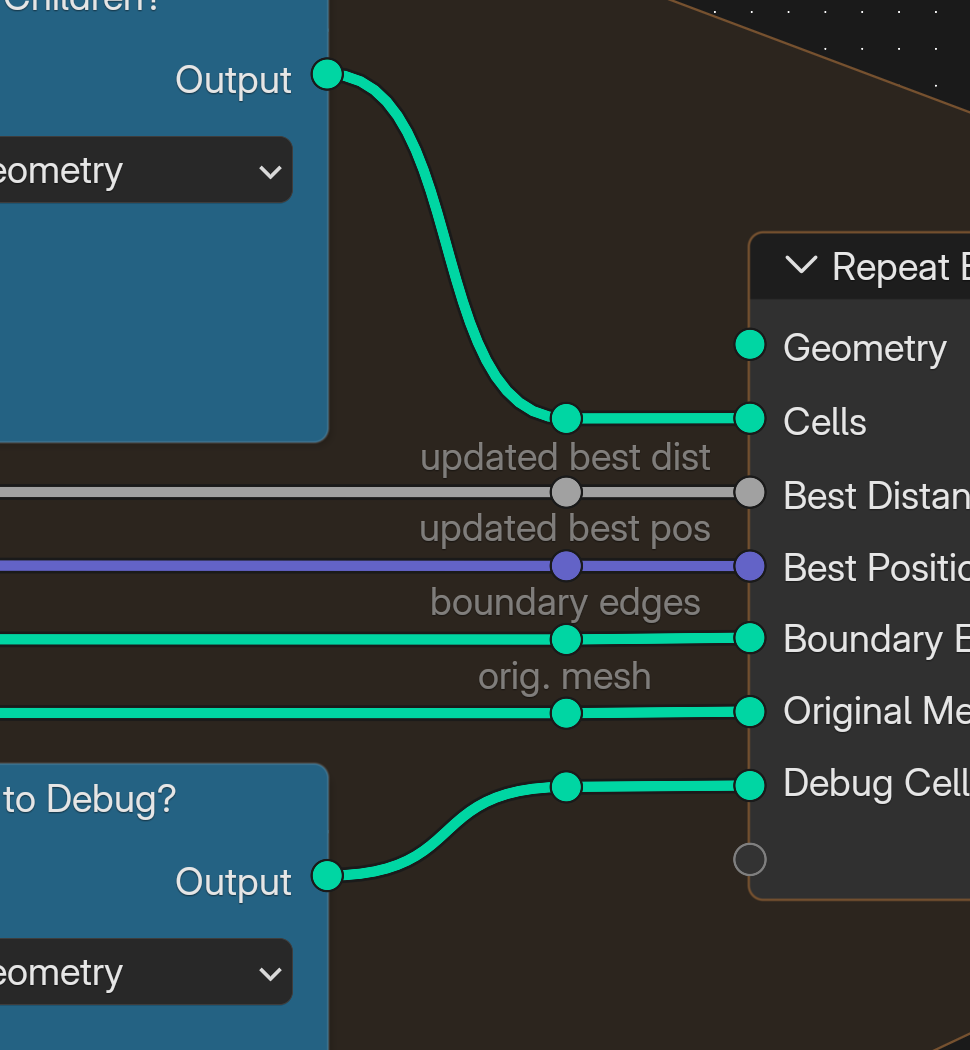The image size is (970, 1050).
Task: Click the 'boundary edges' reroute label
Action: [x=565, y=602]
